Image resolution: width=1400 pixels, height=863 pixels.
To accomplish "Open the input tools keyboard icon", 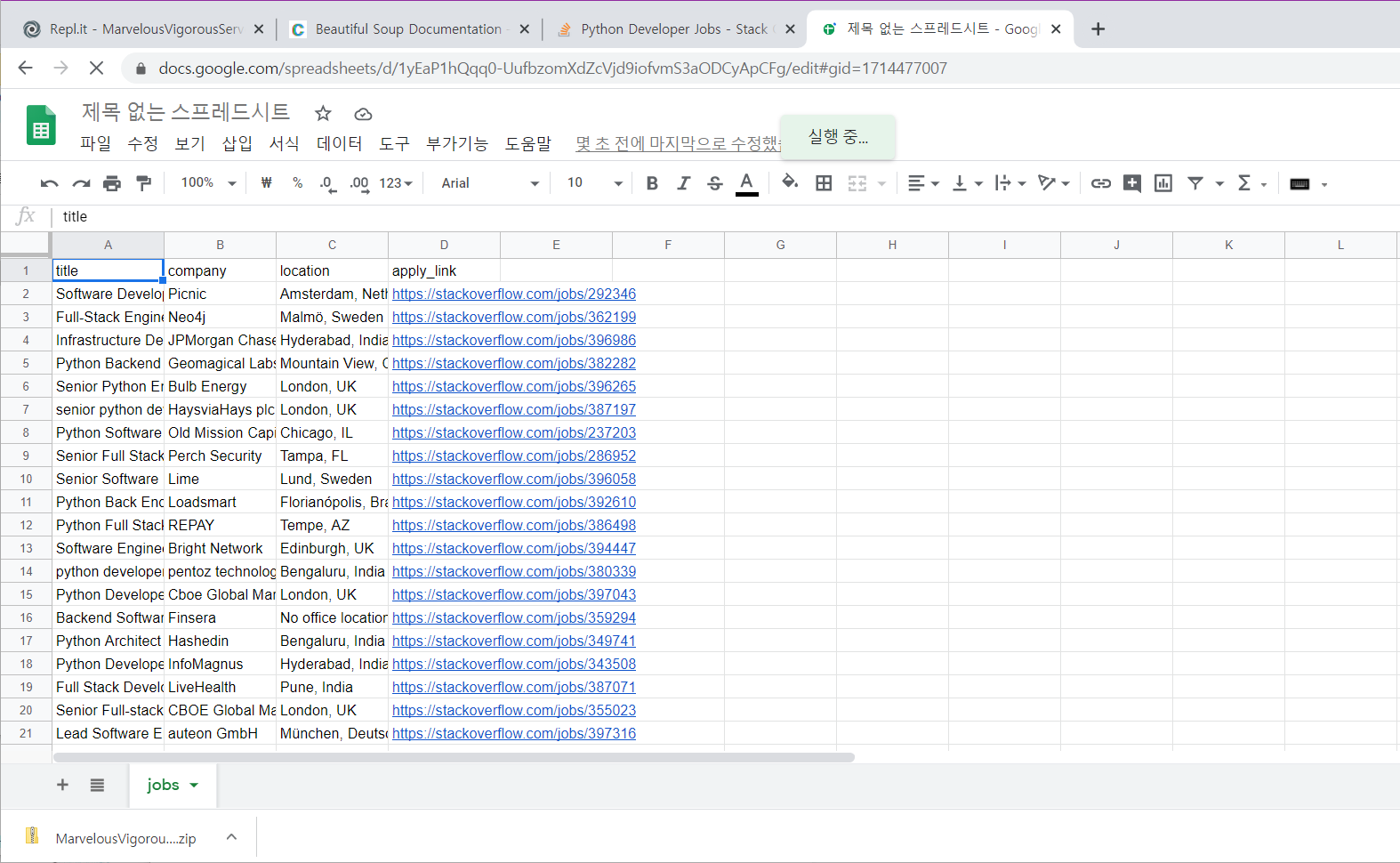I will coord(1299,184).
